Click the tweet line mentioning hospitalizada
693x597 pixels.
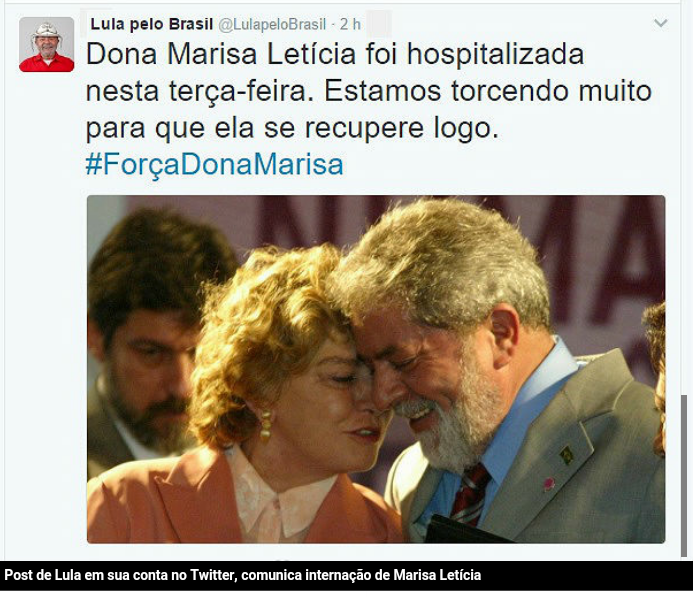(335, 55)
